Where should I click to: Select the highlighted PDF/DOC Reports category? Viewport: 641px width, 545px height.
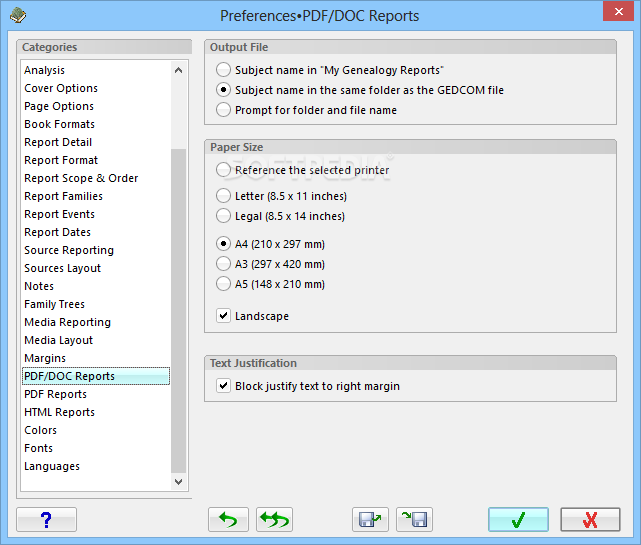(x=96, y=376)
